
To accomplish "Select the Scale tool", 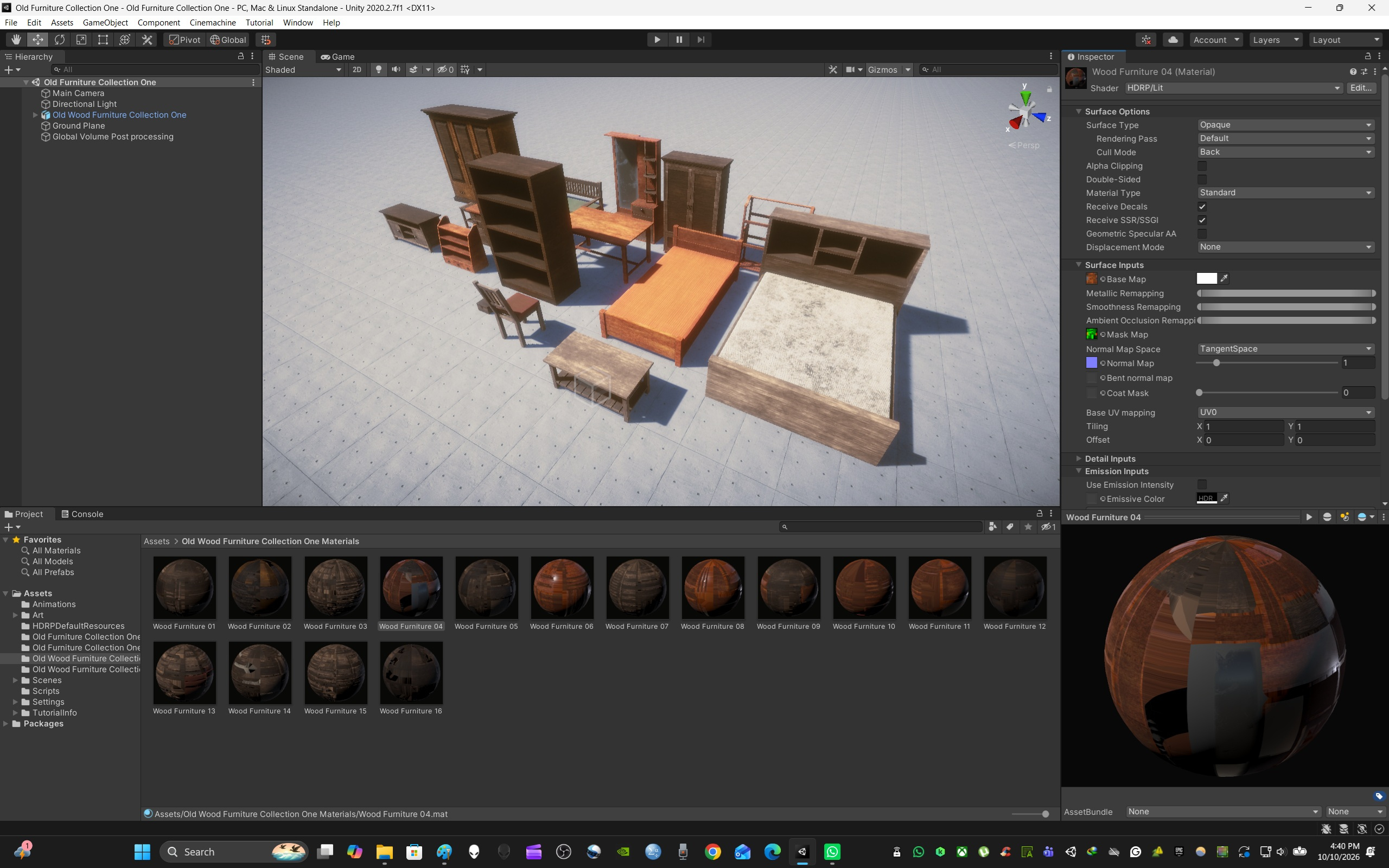I will pyautogui.click(x=81, y=40).
